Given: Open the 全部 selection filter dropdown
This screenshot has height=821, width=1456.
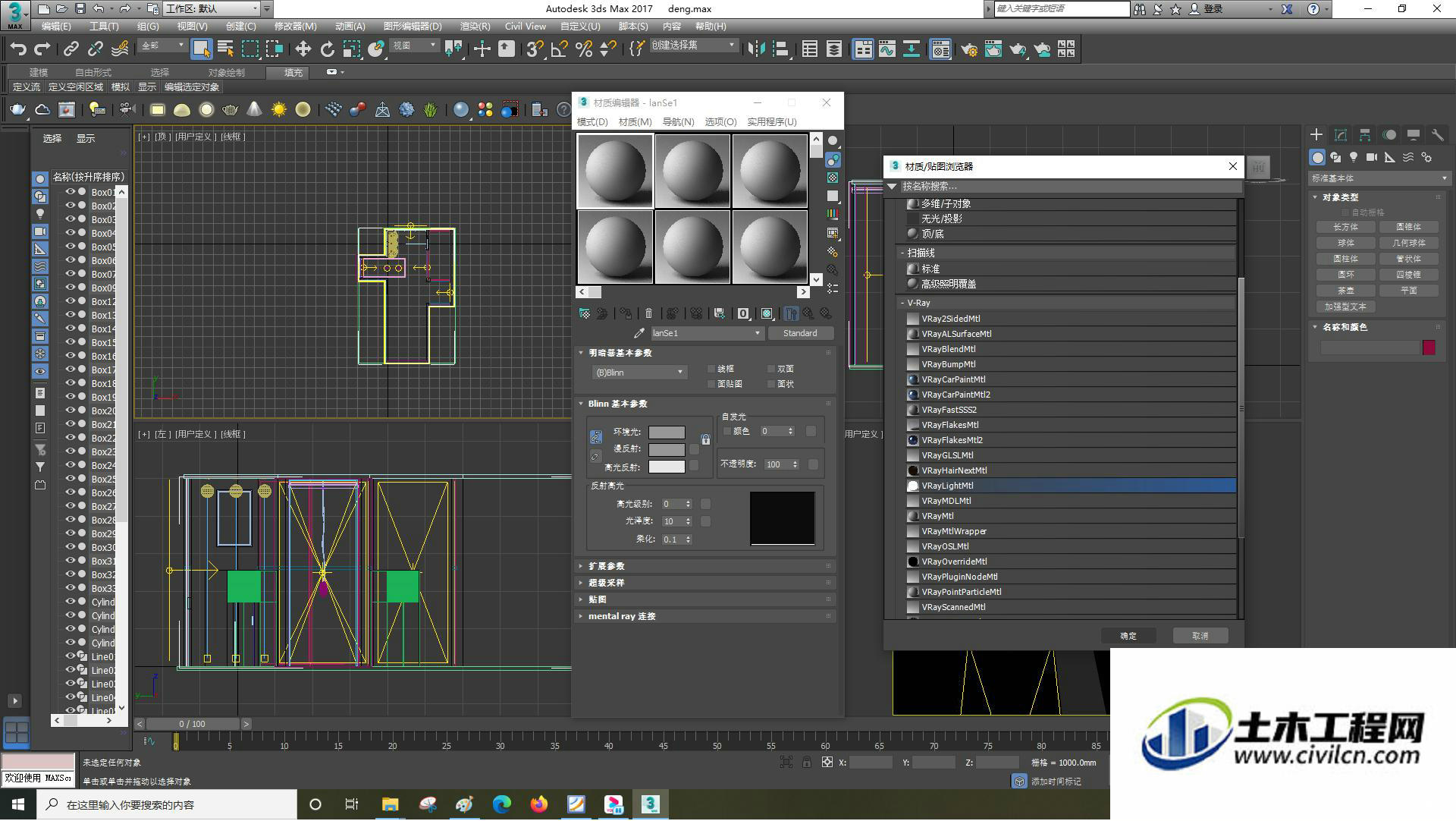Looking at the screenshot, I should [162, 46].
